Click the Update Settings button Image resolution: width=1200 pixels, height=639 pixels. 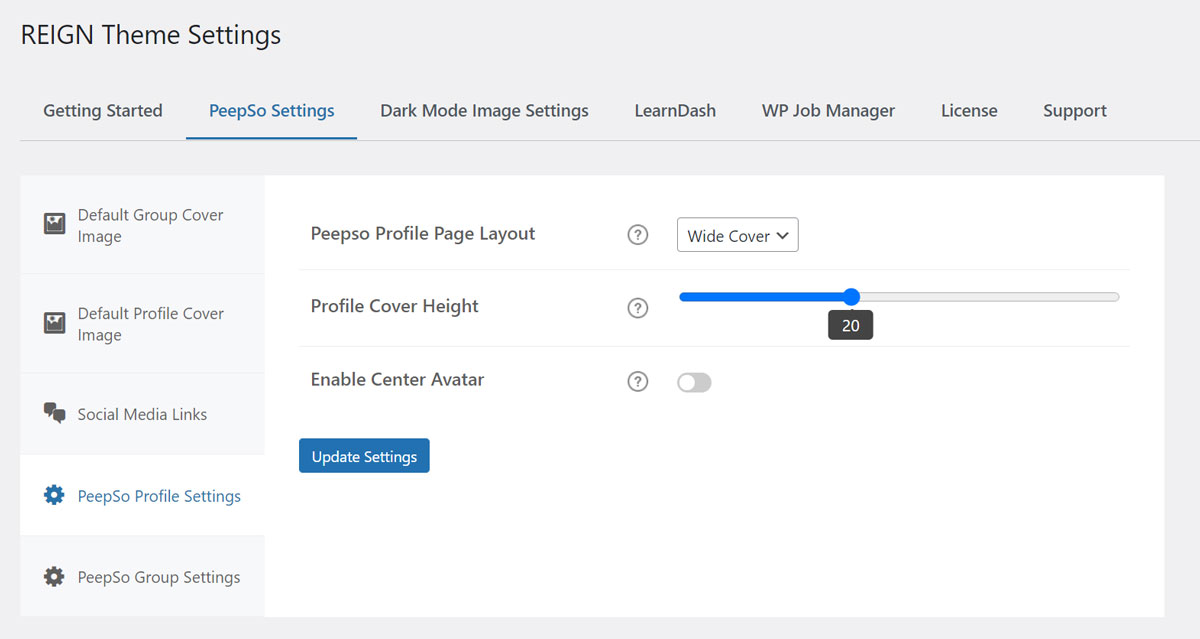(x=364, y=456)
